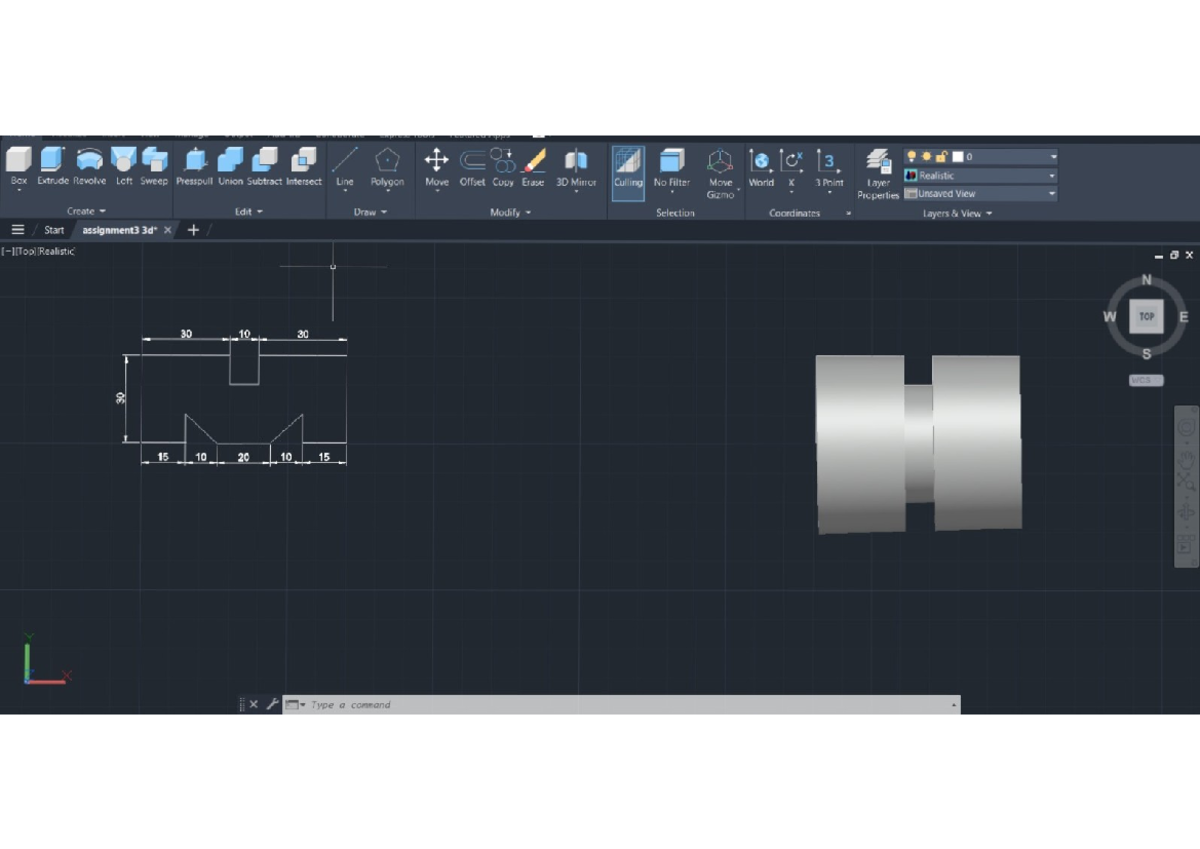Image resolution: width=1200 pixels, height=849 pixels.
Task: Select the assignment3 3d drawing tab
Action: coord(119,230)
